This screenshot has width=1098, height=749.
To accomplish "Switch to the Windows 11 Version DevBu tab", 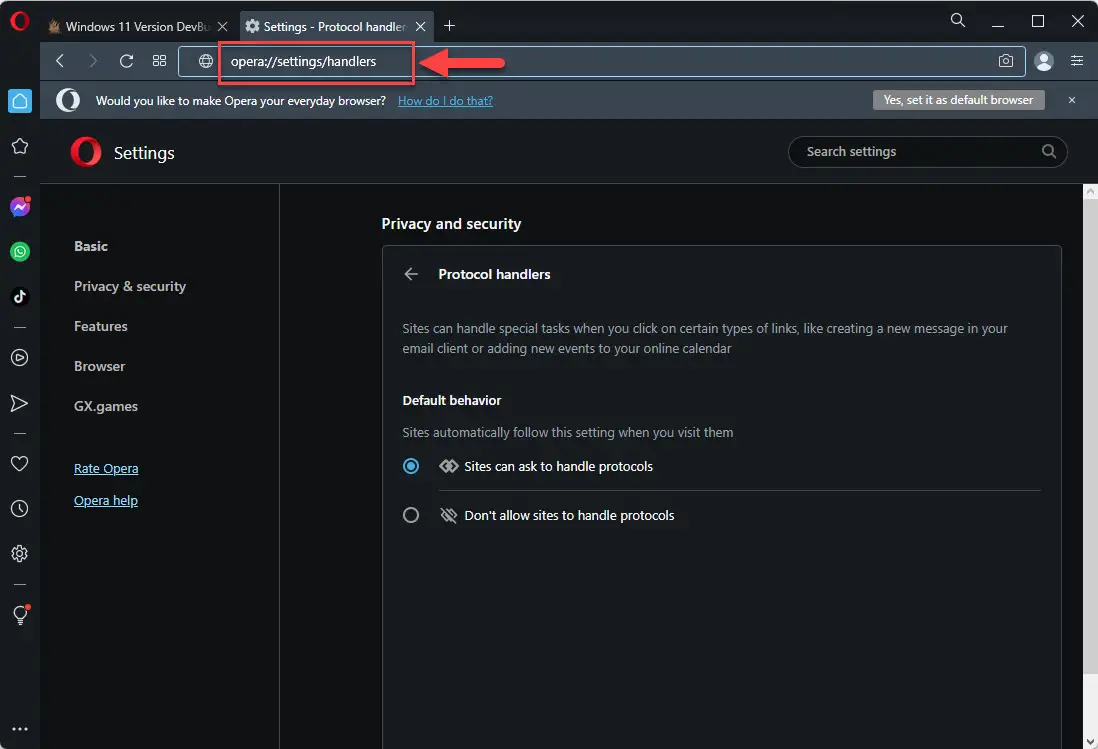I will tap(137, 26).
